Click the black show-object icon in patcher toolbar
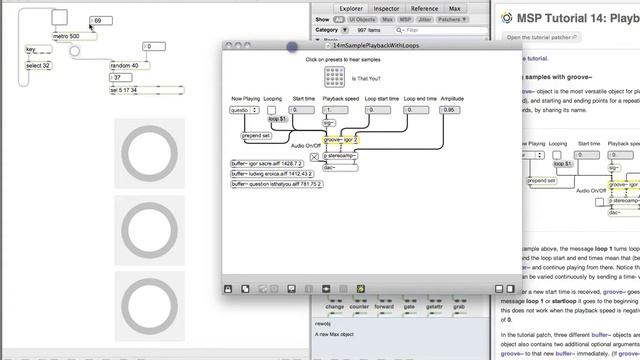 click(326, 289)
